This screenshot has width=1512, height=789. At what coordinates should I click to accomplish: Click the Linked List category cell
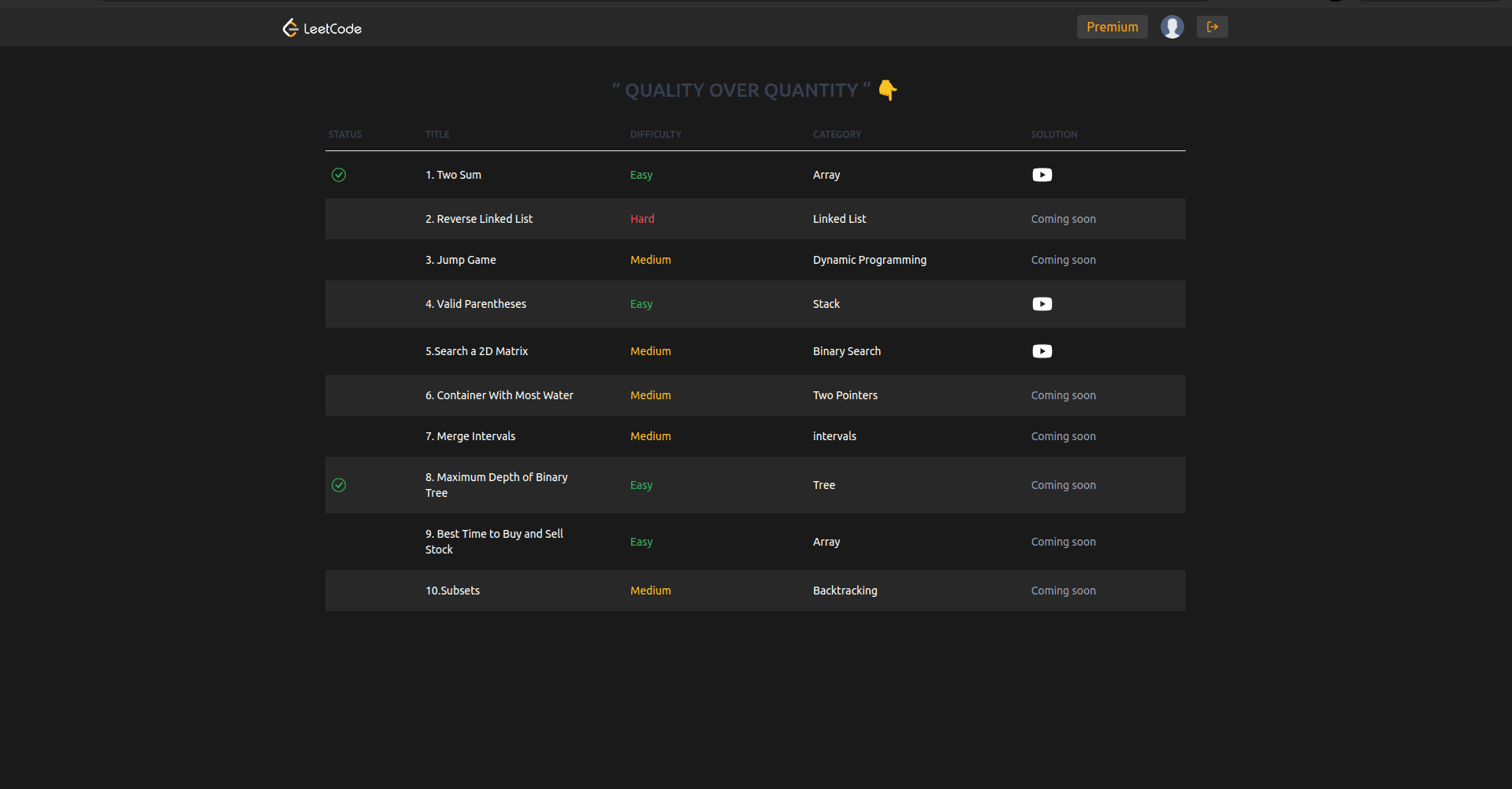(x=839, y=219)
